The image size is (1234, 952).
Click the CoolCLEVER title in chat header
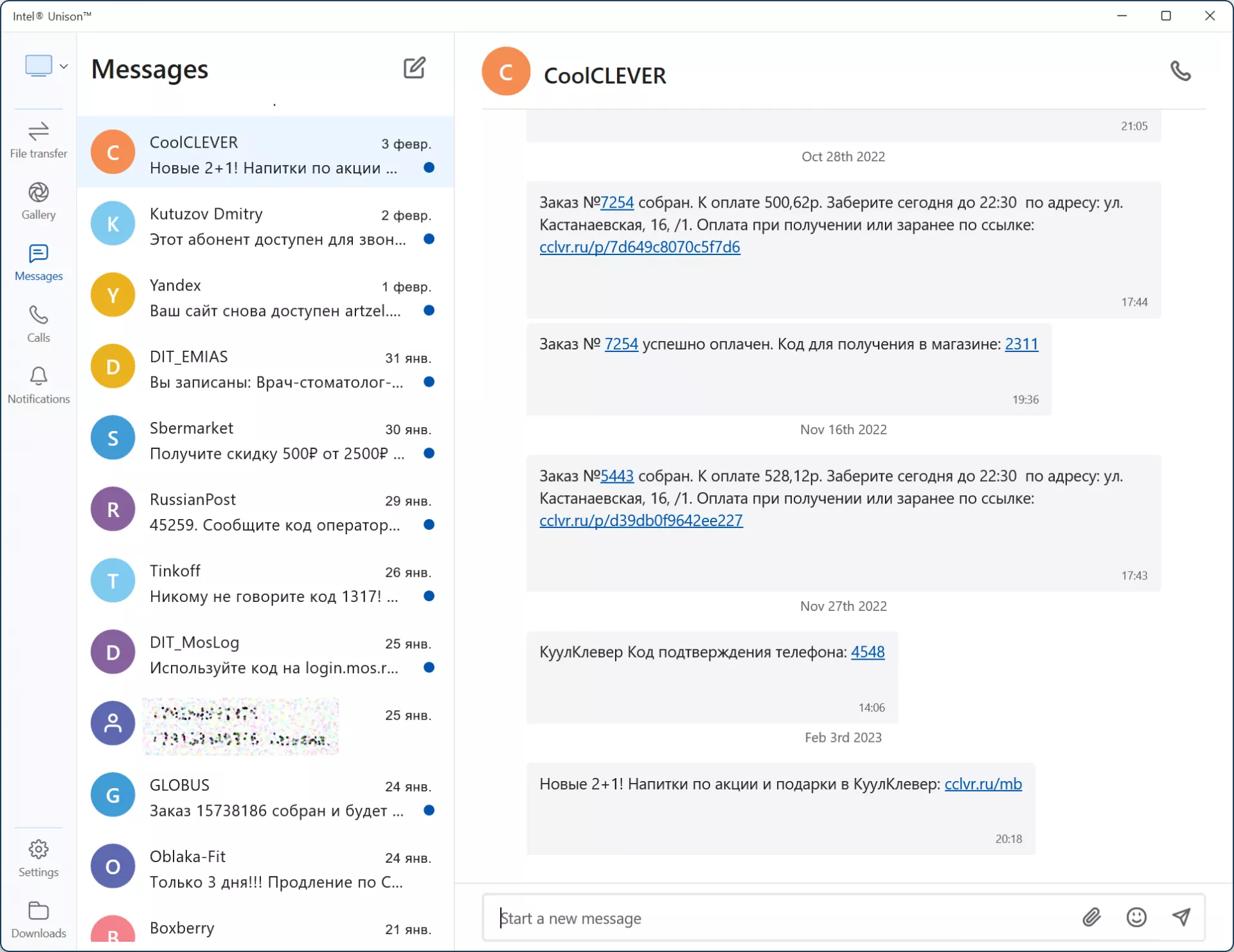[x=605, y=76]
